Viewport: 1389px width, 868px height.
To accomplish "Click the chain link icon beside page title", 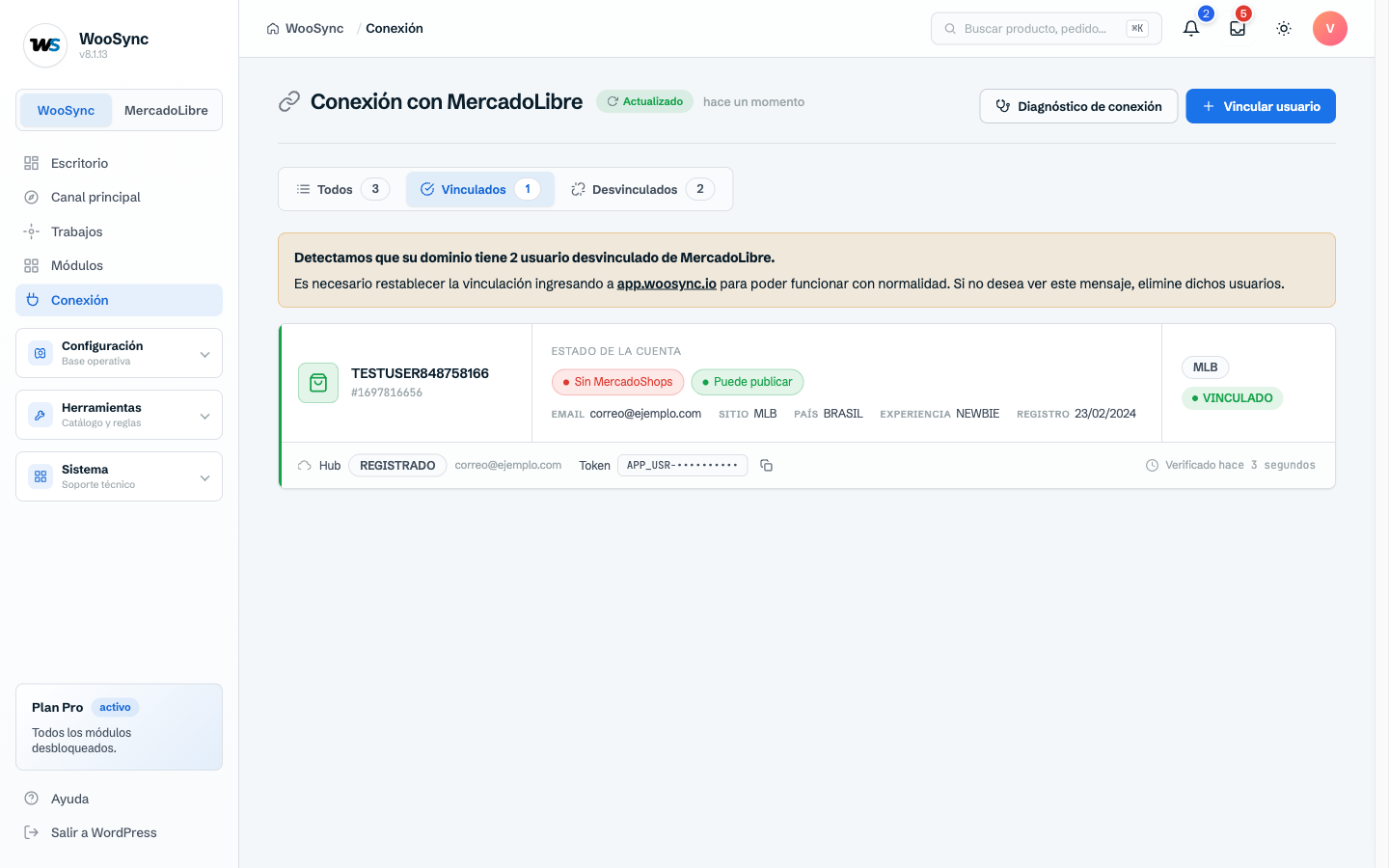I will click(289, 102).
